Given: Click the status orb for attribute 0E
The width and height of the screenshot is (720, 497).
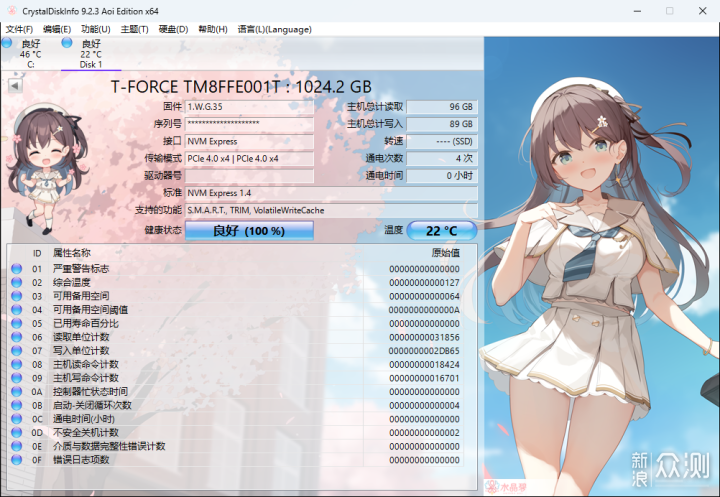Looking at the screenshot, I should [17, 446].
